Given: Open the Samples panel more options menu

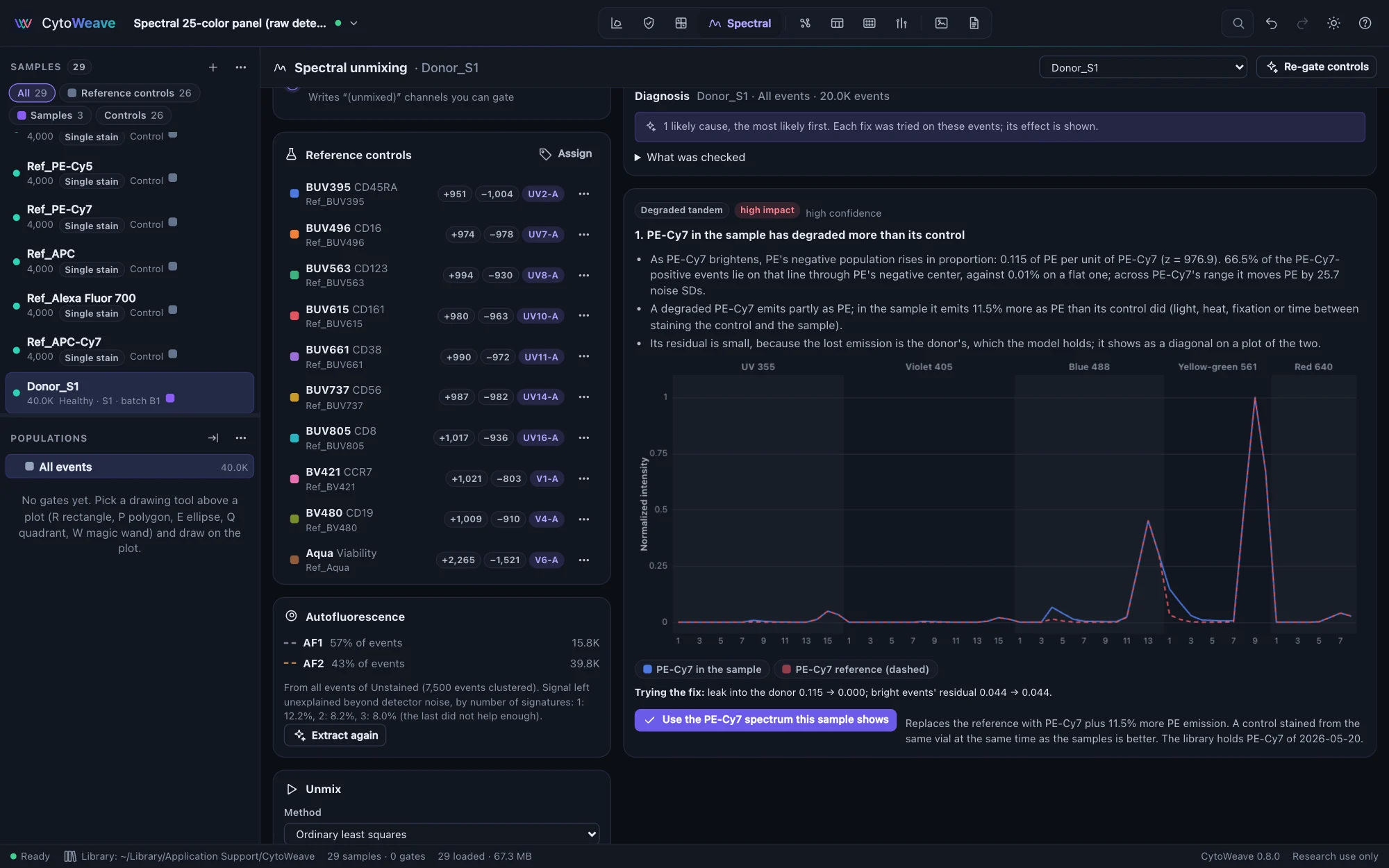Looking at the screenshot, I should click(241, 67).
